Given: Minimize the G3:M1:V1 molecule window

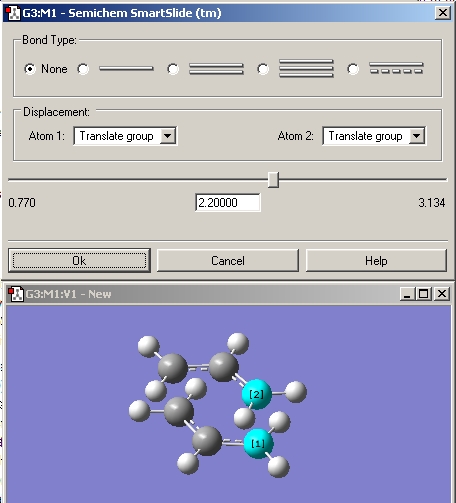Looking at the screenshot, I should pyautogui.click(x=407, y=294).
